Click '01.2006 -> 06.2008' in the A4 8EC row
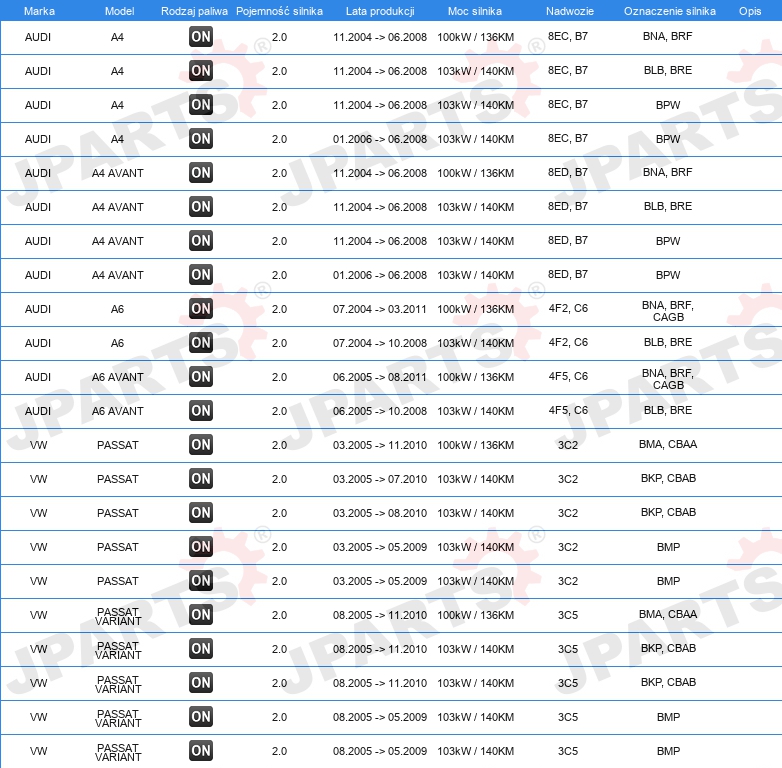This screenshot has height=768, width=782. pyautogui.click(x=380, y=139)
